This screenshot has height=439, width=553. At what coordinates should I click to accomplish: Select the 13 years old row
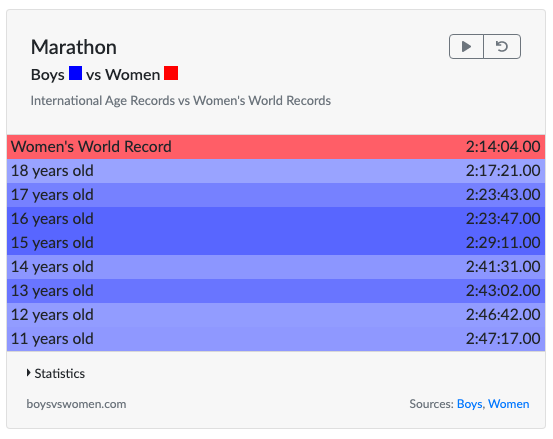(x=276, y=291)
